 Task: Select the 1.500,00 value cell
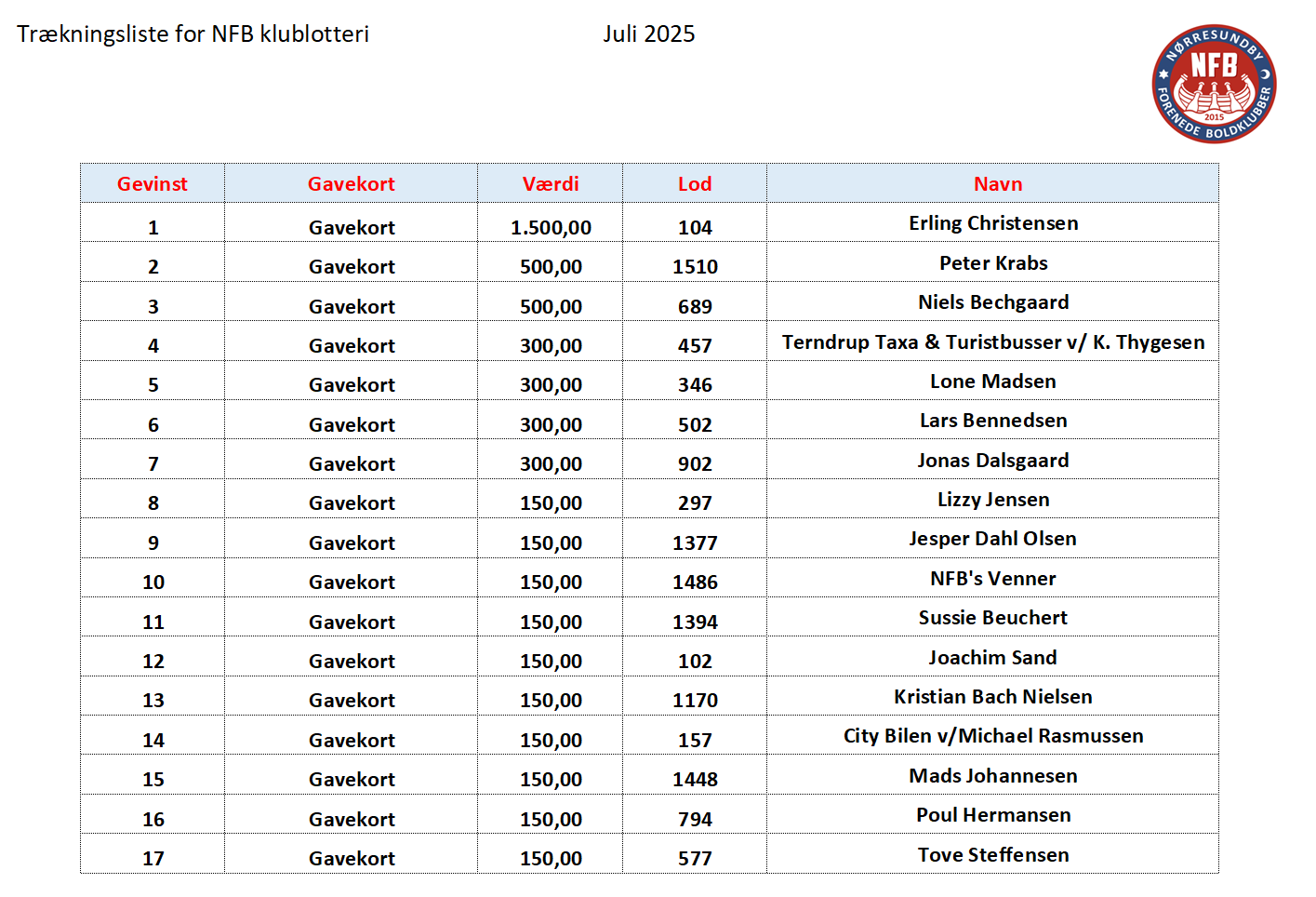point(551,227)
